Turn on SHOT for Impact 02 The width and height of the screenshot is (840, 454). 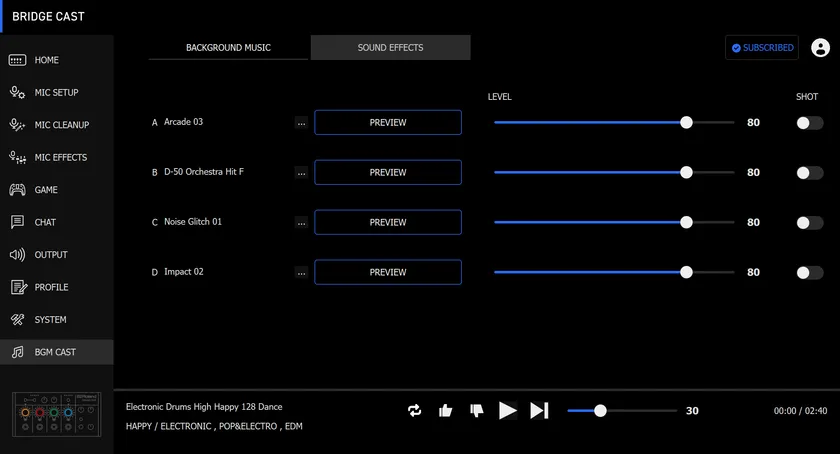809,273
